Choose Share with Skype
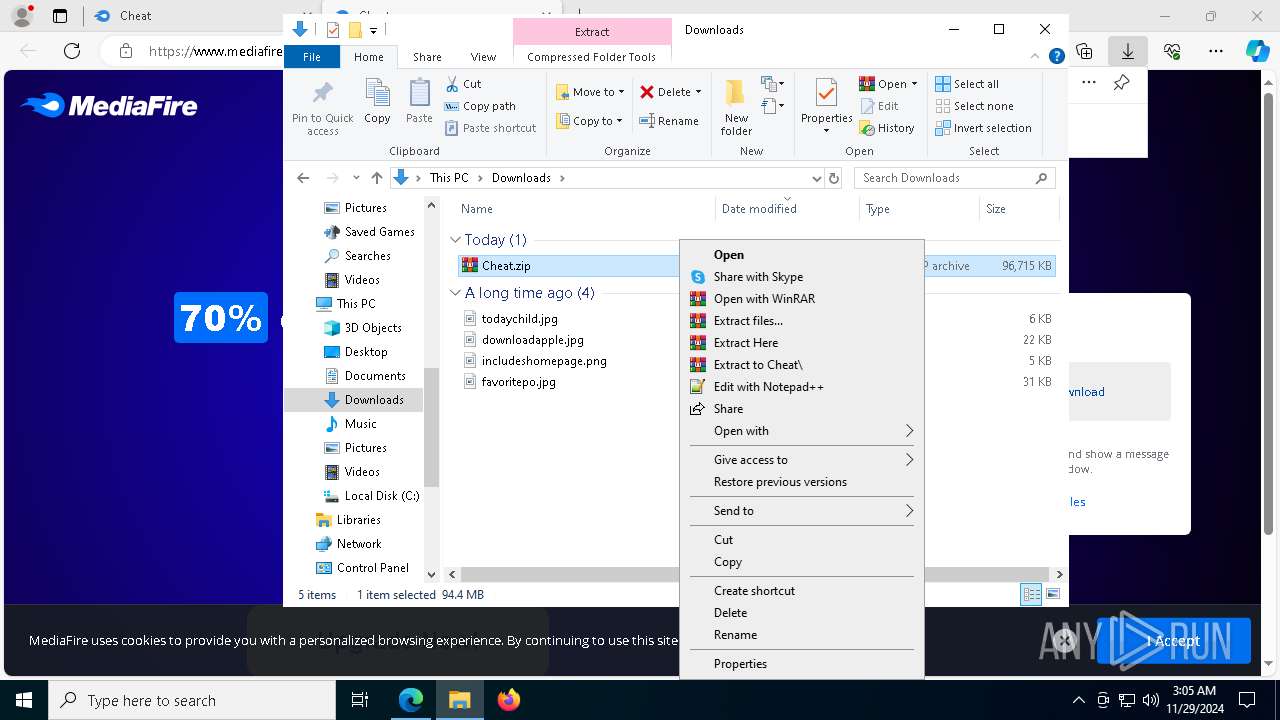 coord(801,277)
